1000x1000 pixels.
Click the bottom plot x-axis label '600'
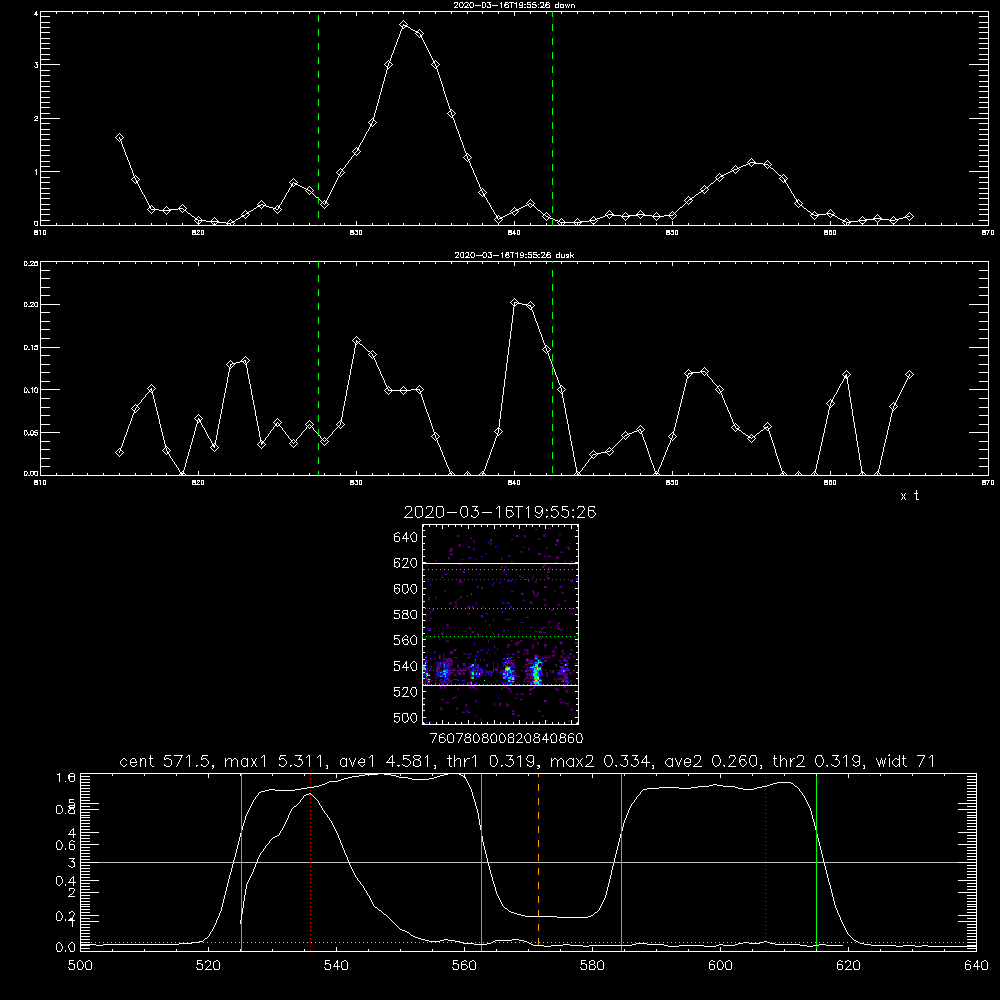(x=720, y=966)
